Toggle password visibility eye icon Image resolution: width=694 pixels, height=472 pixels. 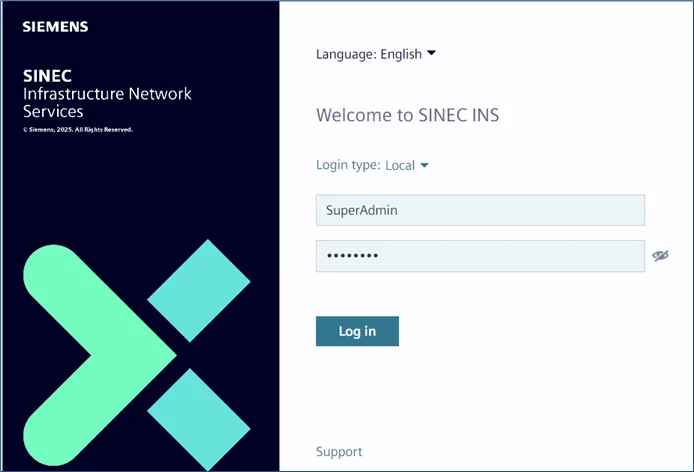point(660,255)
